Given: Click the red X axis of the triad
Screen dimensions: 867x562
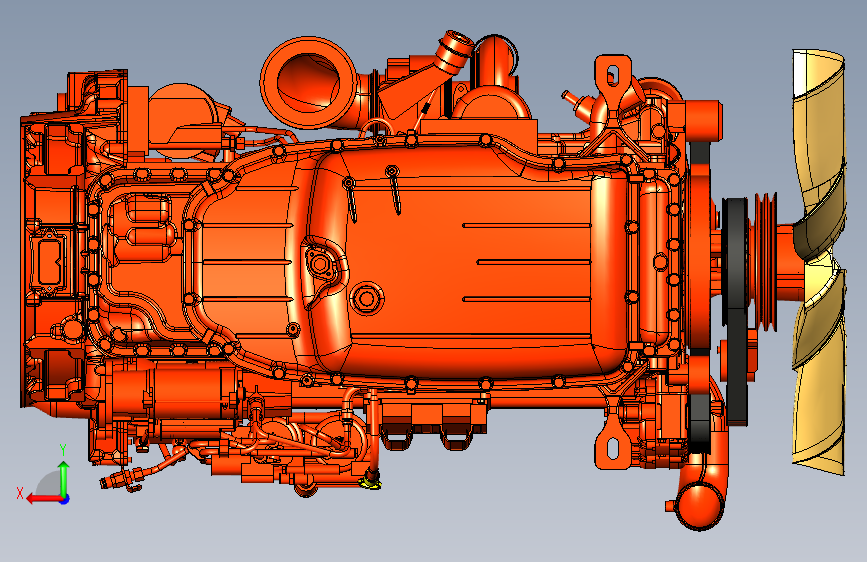Looking at the screenshot, I should click(x=44, y=499).
